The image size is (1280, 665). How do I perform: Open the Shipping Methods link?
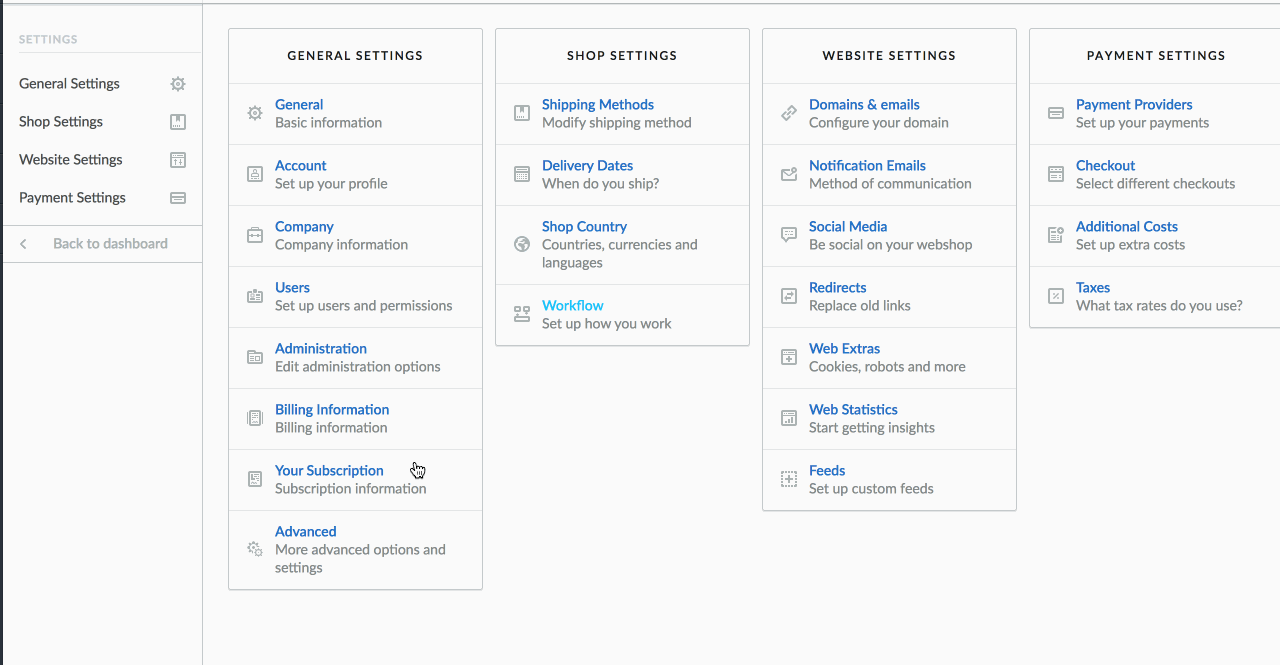click(x=598, y=105)
